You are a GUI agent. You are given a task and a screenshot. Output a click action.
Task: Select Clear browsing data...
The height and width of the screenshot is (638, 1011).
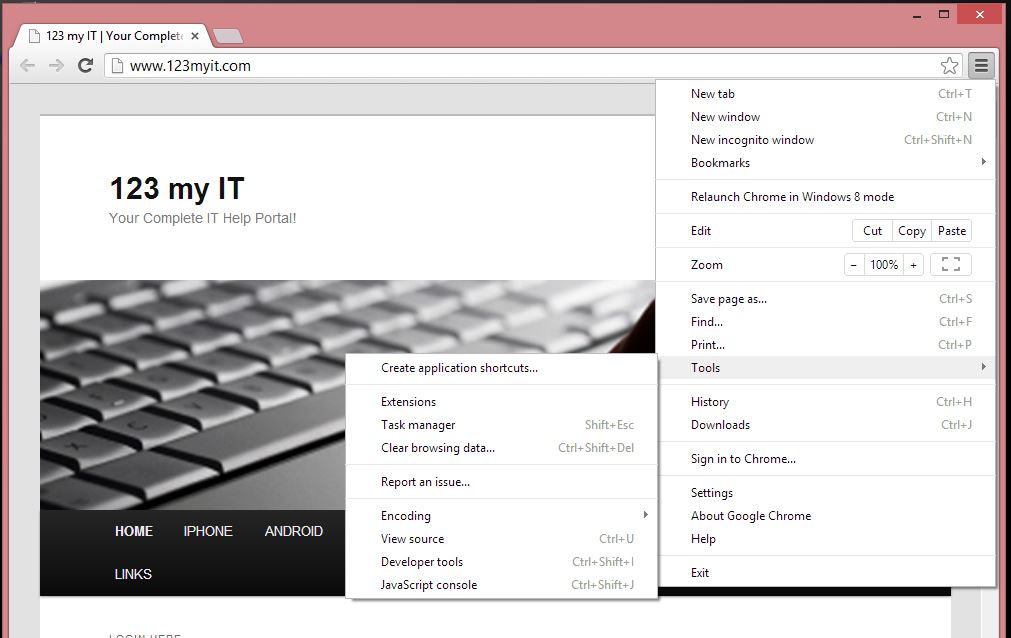502,448
